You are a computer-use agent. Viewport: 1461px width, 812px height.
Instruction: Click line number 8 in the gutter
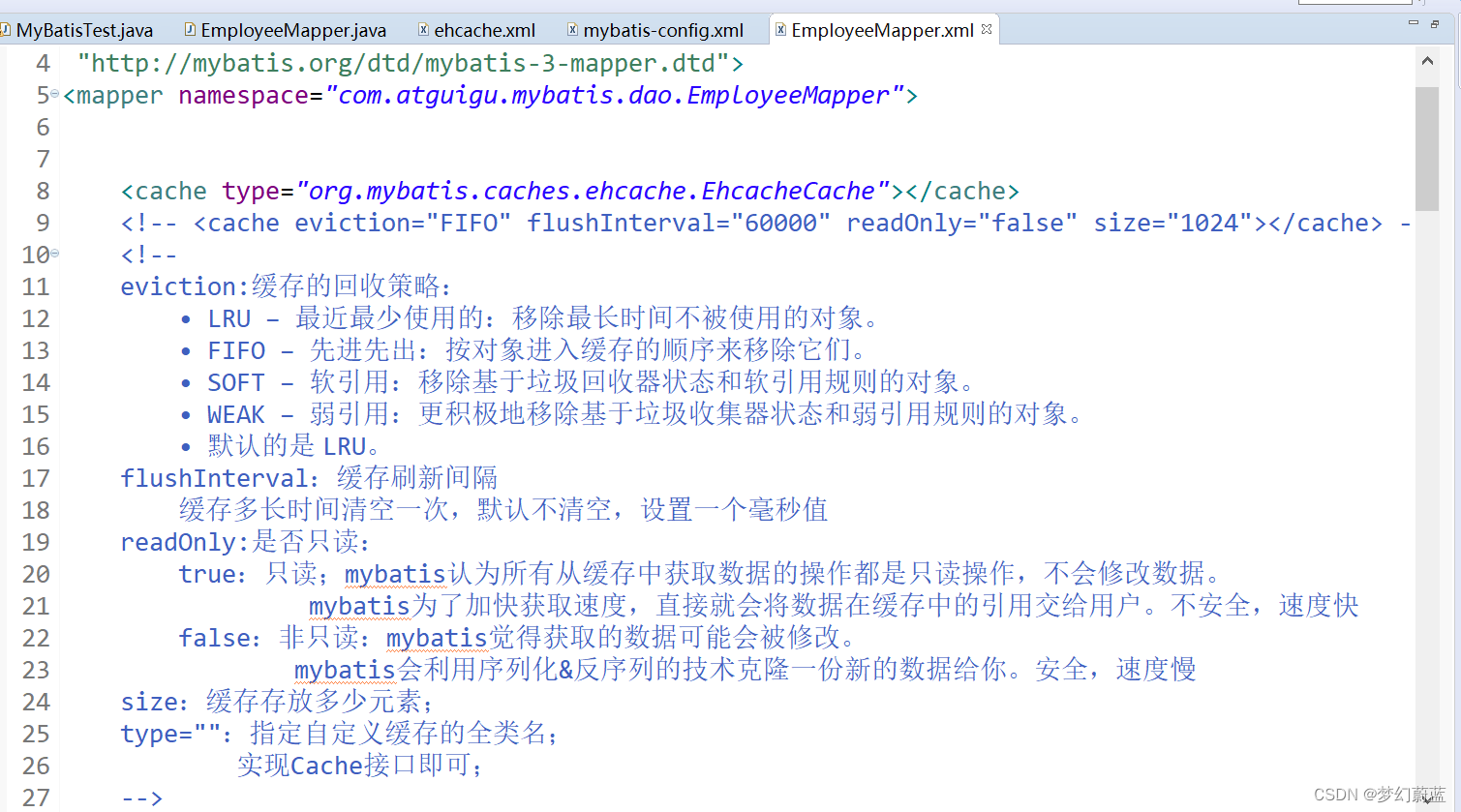pos(43,192)
